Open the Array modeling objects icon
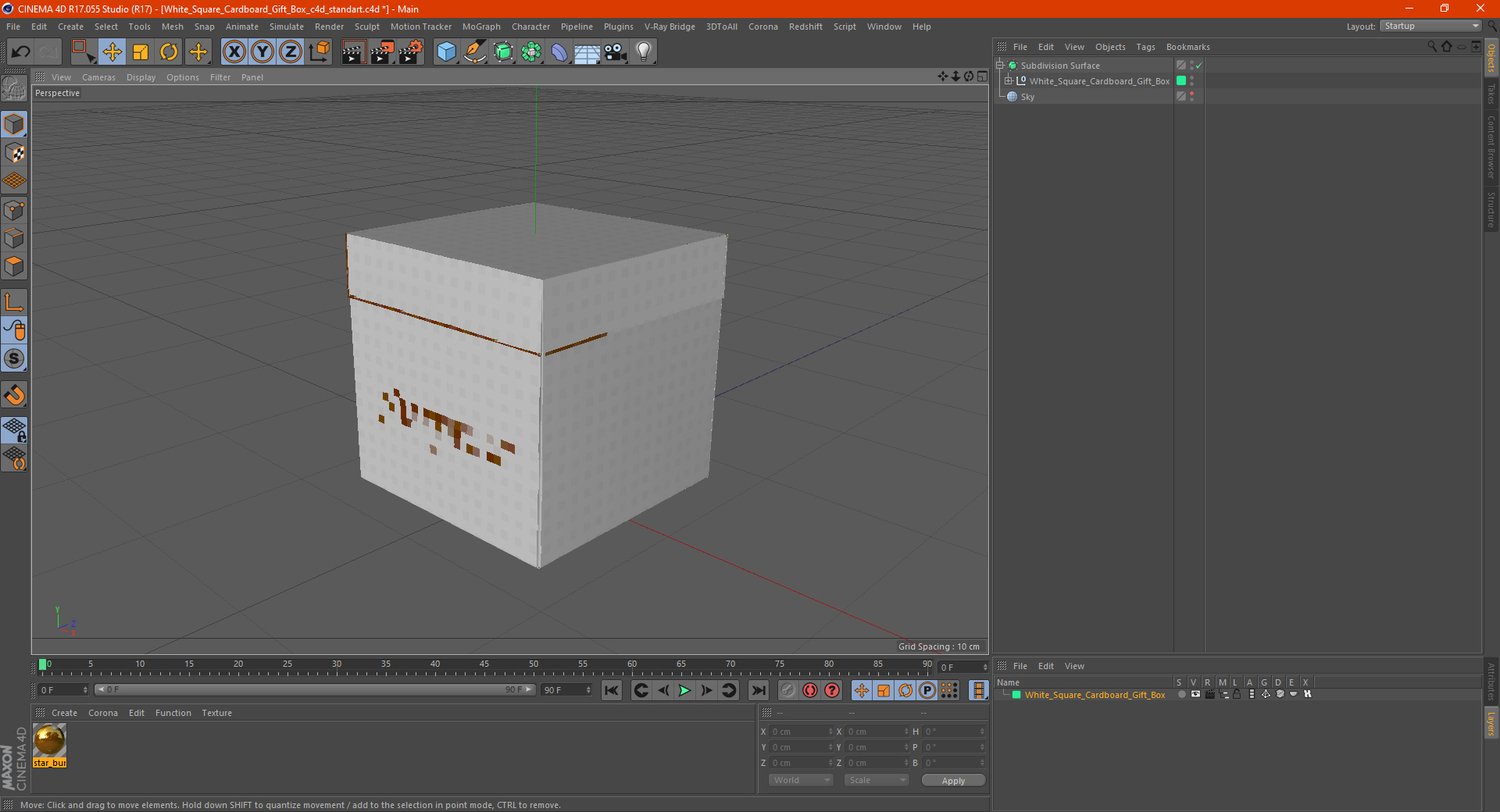The height and width of the screenshot is (812, 1500). 531,52
